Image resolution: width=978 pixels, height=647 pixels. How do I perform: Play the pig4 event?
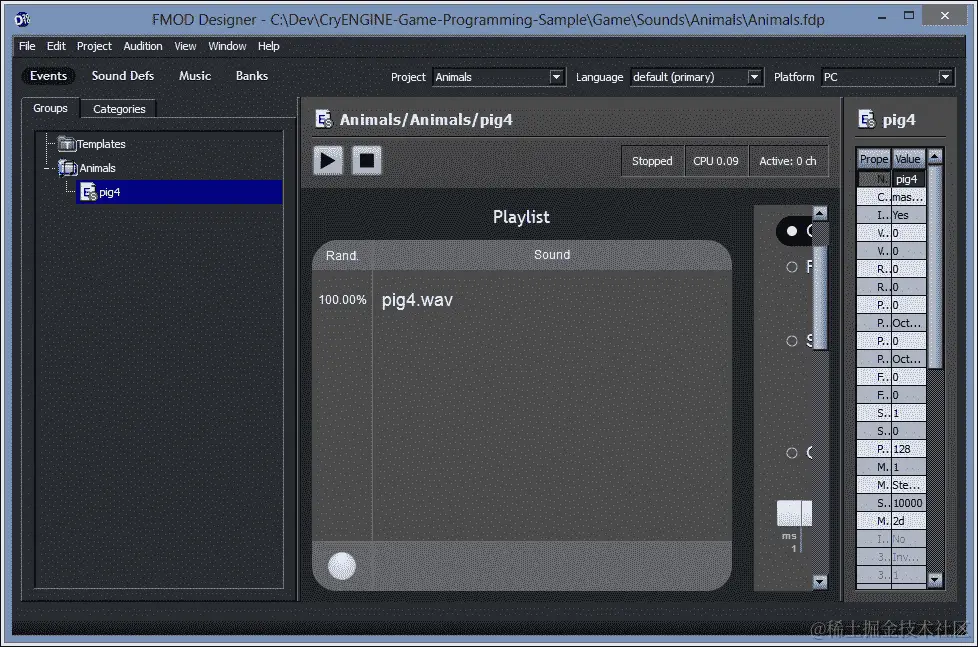[328, 161]
